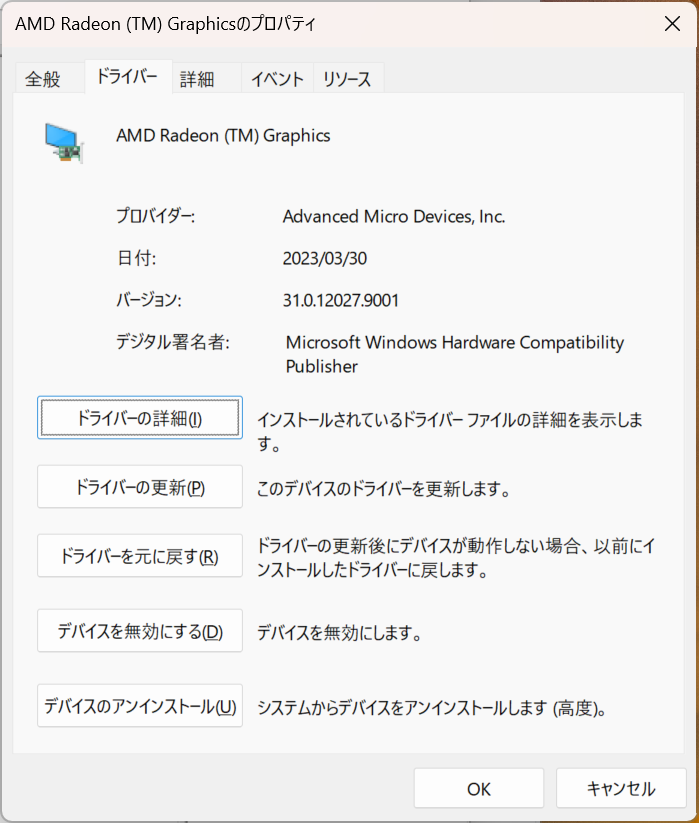
Task: Click the driver version 31.0.12027.9001 text
Action: coord(341,300)
